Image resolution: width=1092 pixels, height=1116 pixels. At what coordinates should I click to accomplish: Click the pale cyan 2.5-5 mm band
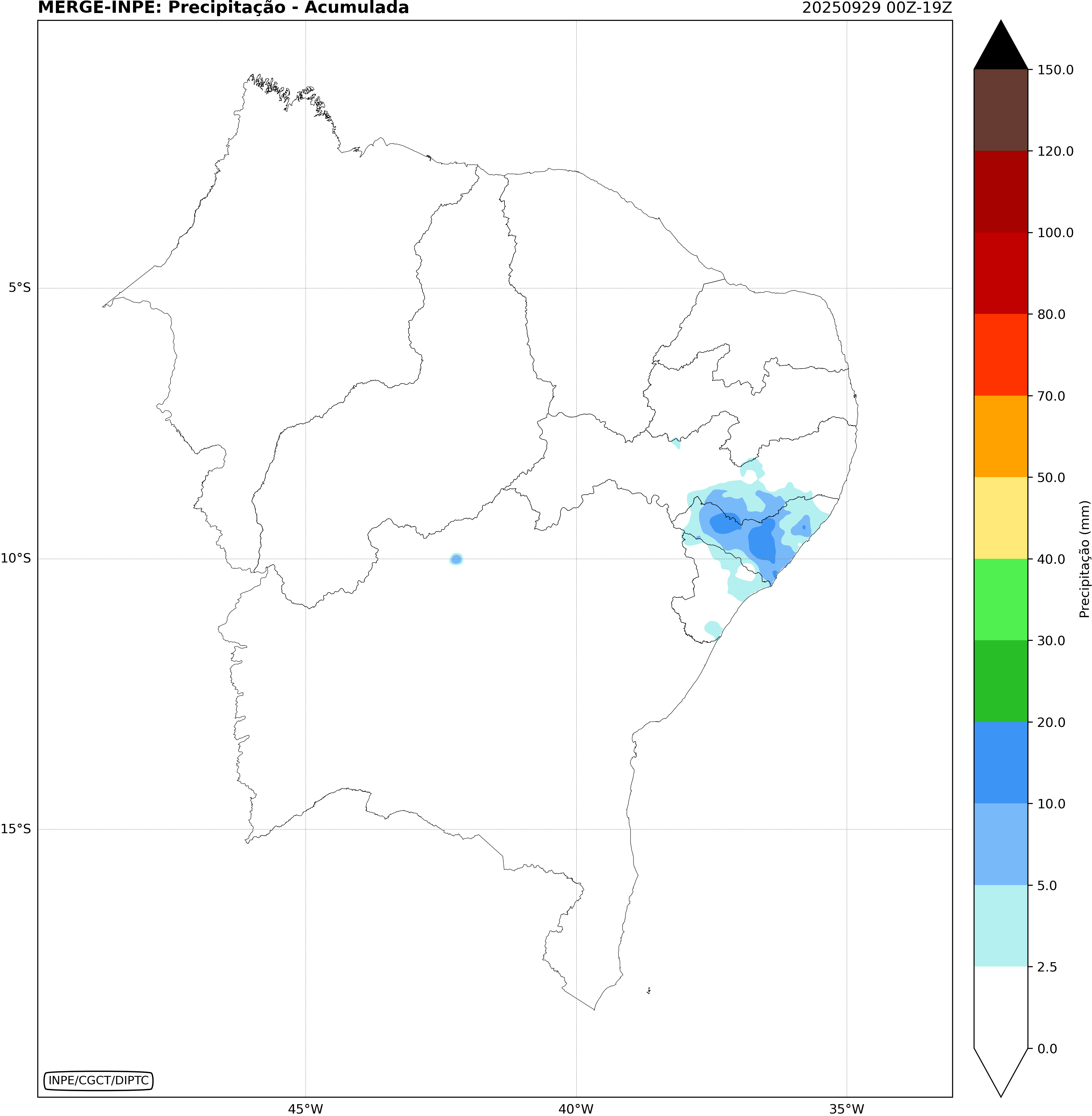click(x=1001, y=925)
